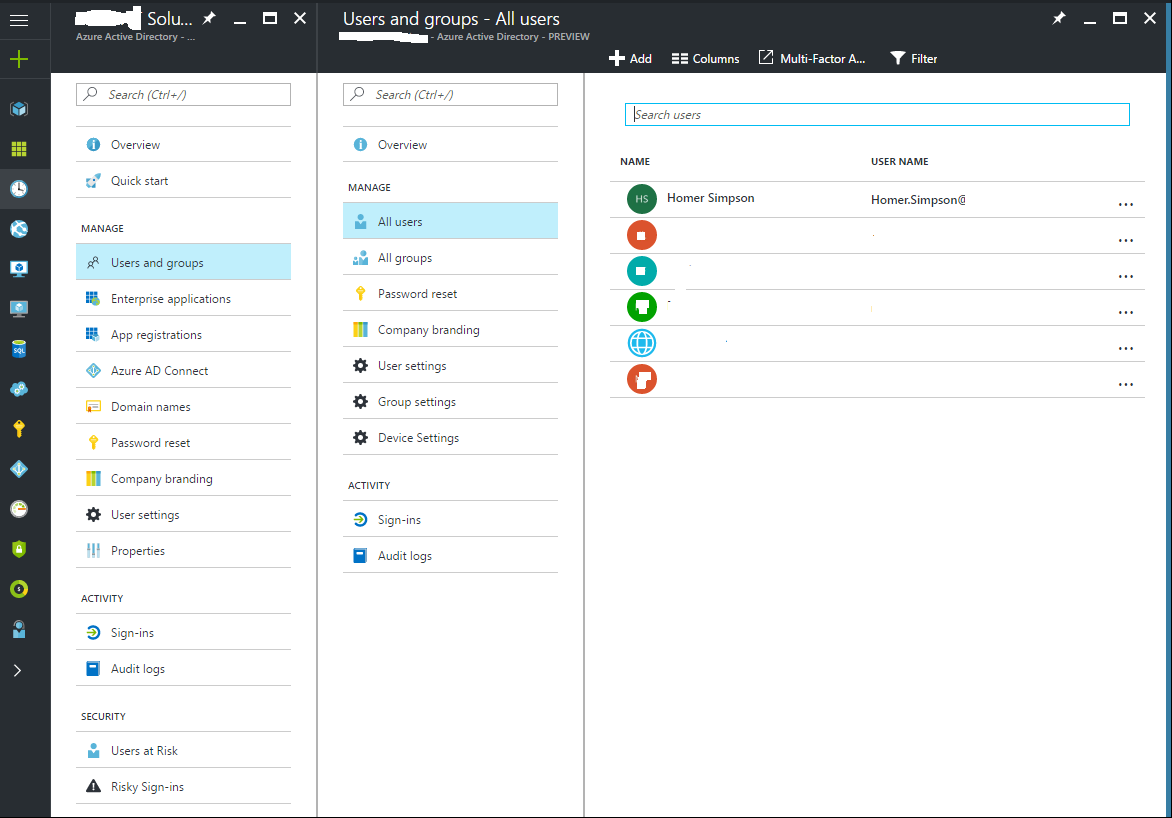Open the Recent clock icon in the sidebar
The width and height of the screenshot is (1172, 818).
[19, 188]
